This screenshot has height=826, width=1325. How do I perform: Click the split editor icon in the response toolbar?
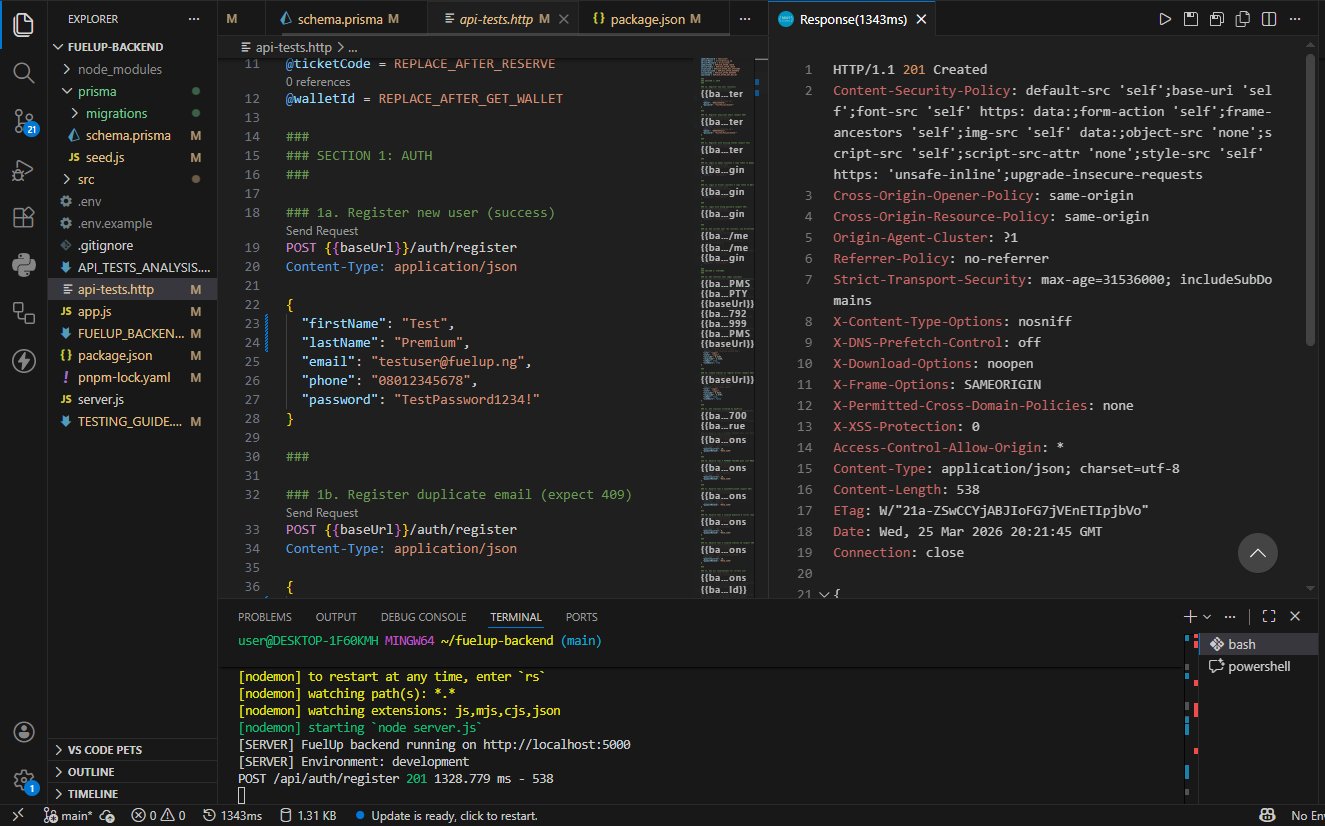click(1270, 19)
